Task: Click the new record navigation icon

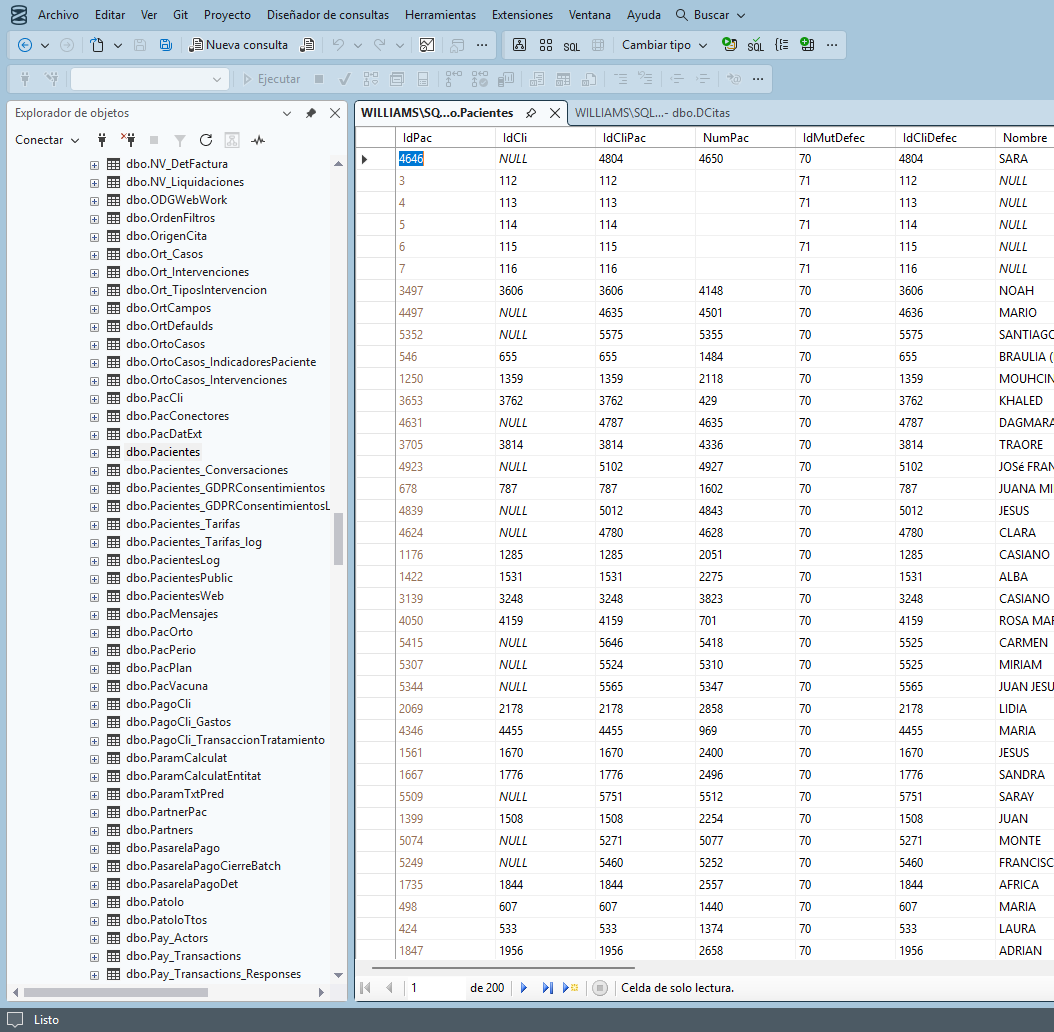Action: (x=571, y=988)
